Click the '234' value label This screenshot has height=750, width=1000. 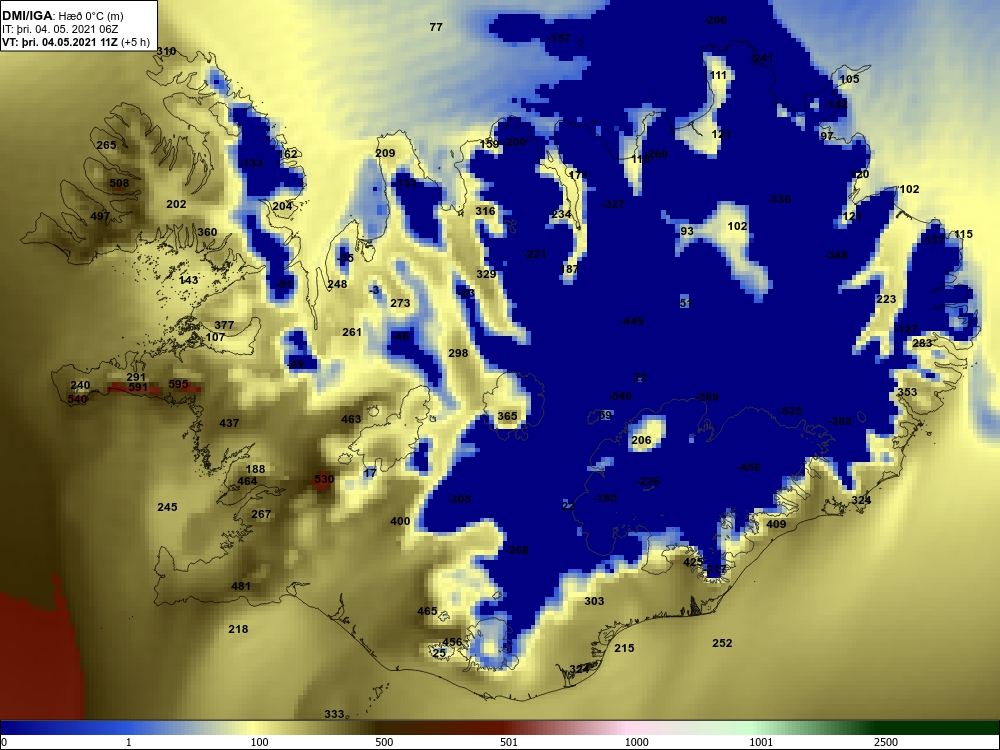562,214
